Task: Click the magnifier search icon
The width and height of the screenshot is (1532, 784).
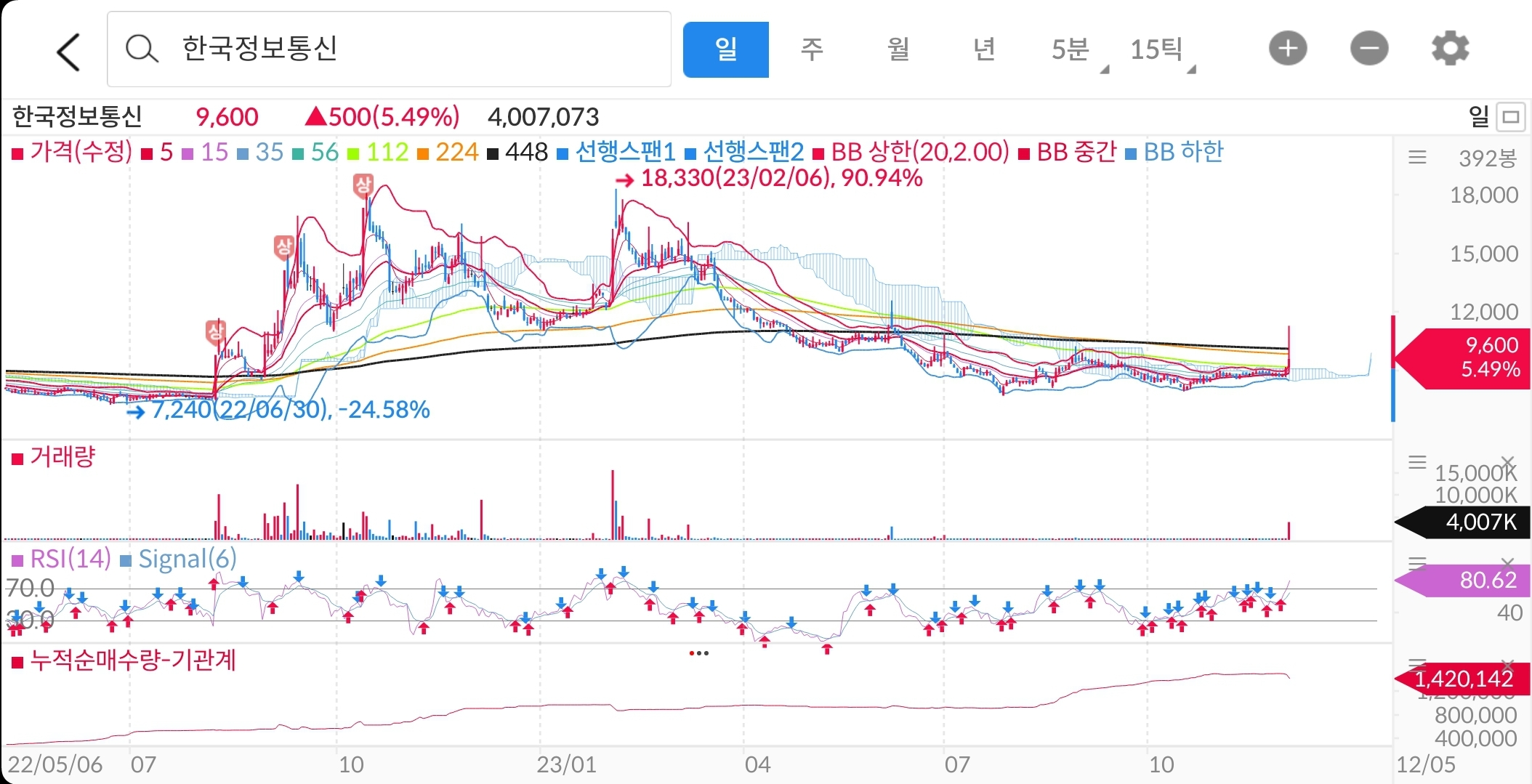Action: 142,49
